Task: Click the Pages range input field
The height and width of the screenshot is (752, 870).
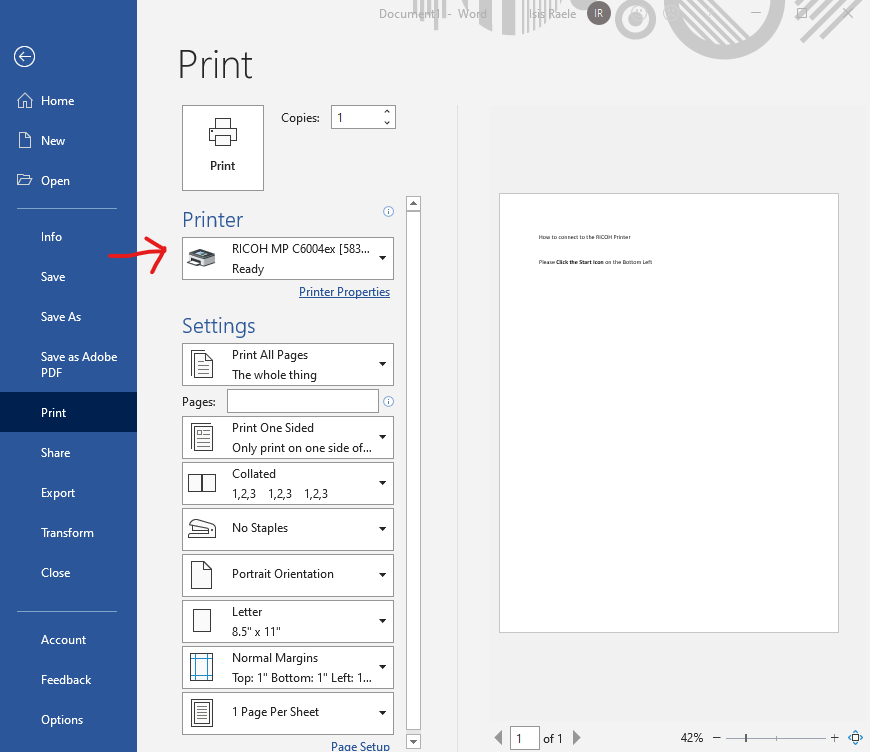Action: point(303,401)
